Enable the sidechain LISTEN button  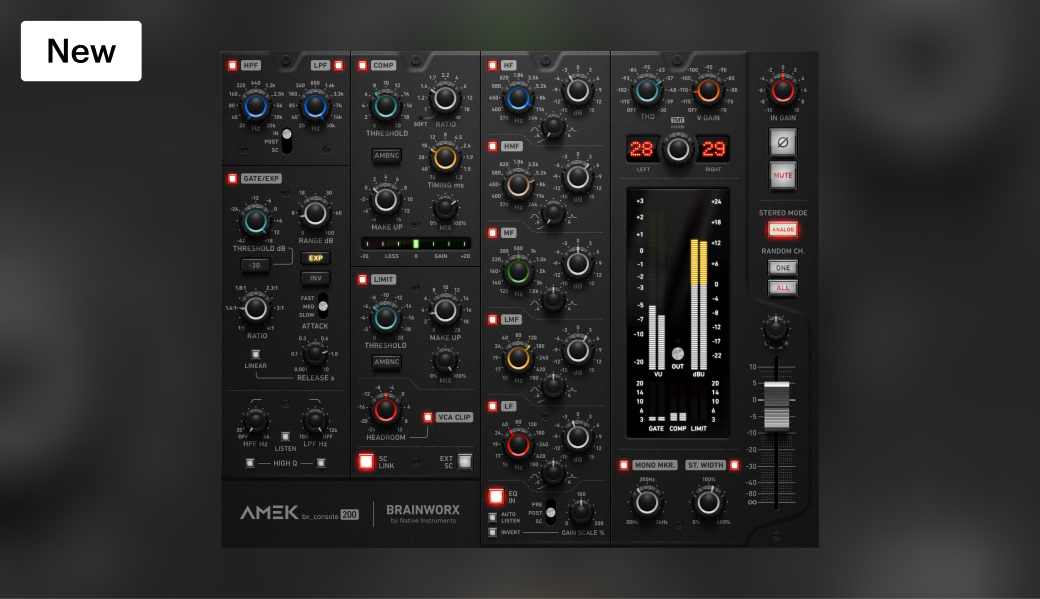click(x=285, y=436)
